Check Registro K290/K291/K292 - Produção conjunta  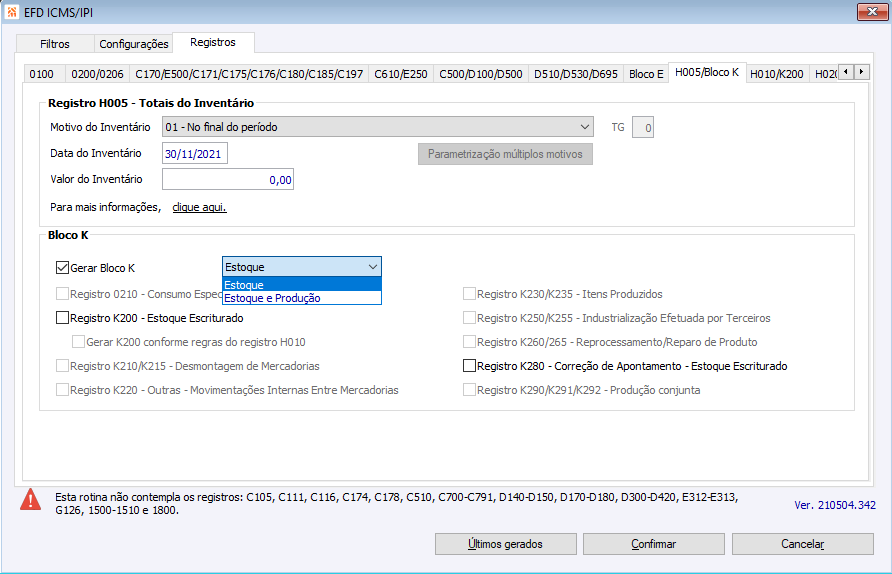[469, 390]
